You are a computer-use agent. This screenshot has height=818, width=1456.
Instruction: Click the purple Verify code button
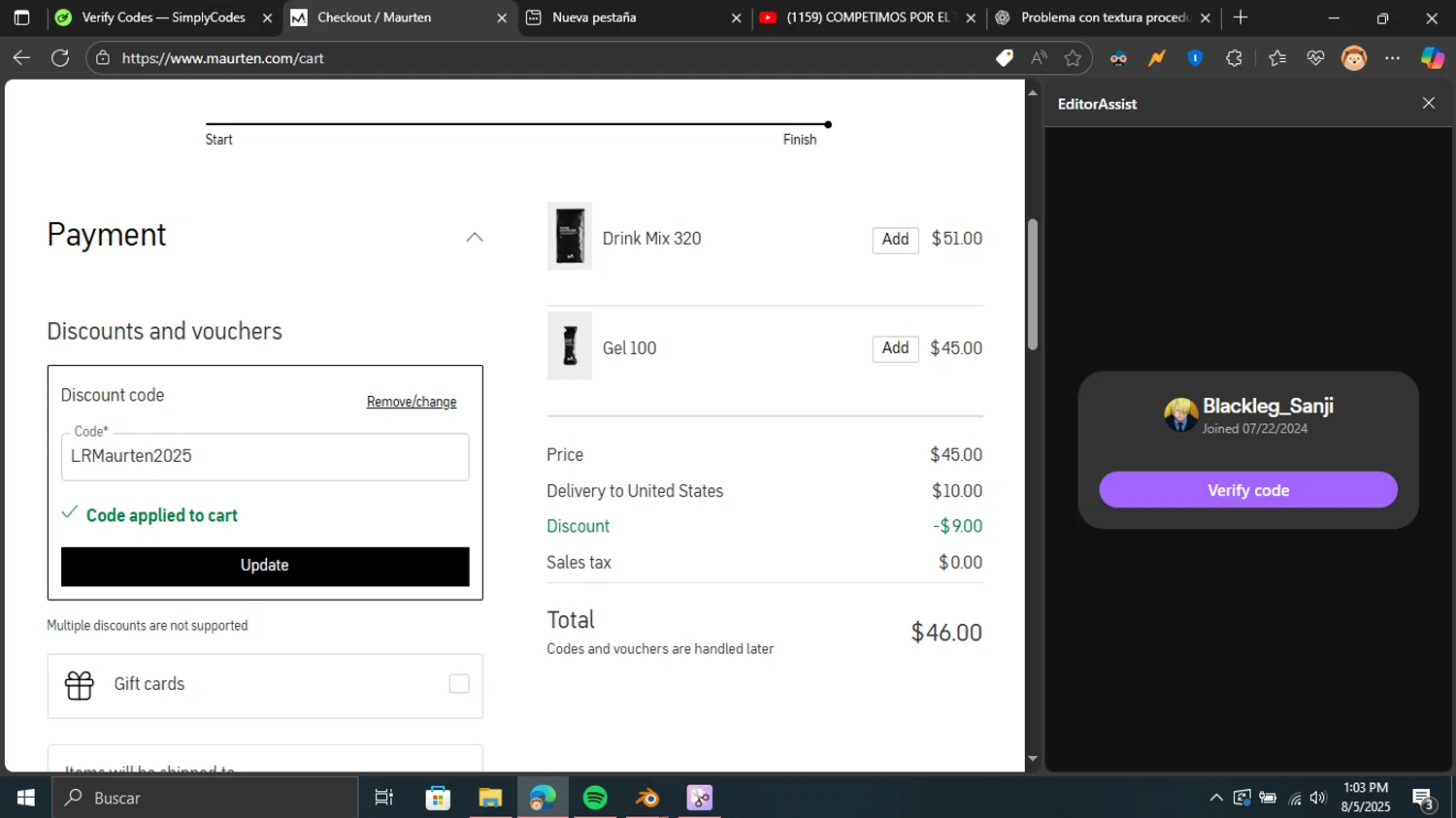coord(1248,490)
